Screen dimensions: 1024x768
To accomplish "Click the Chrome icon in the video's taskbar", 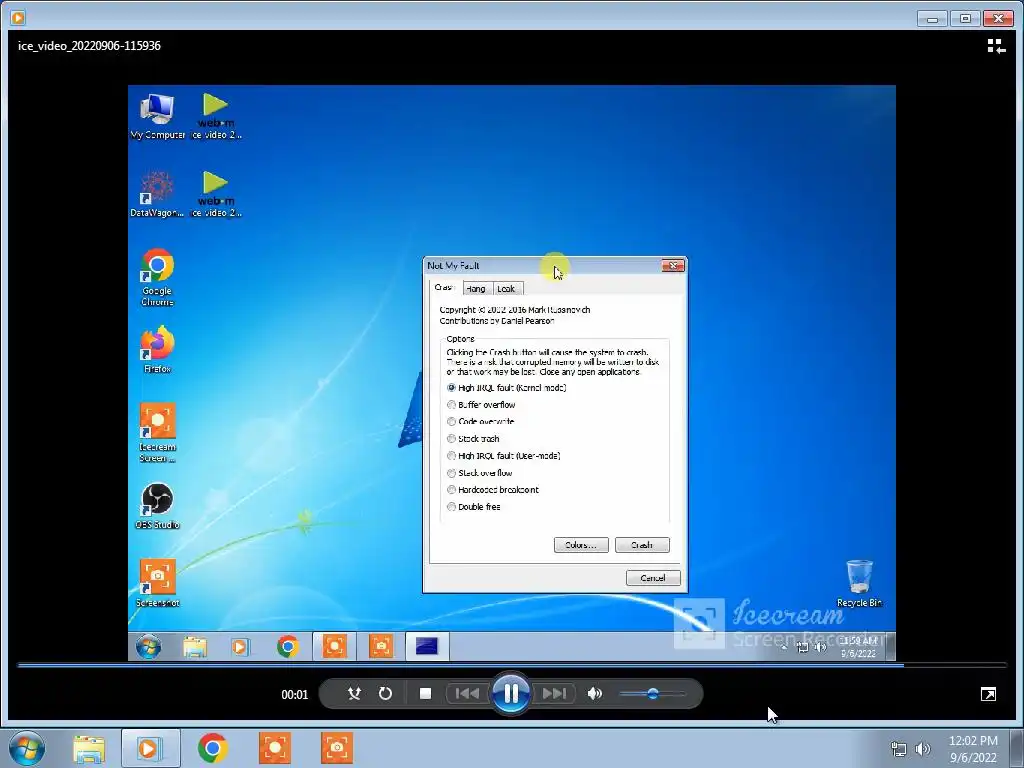I will click(288, 647).
